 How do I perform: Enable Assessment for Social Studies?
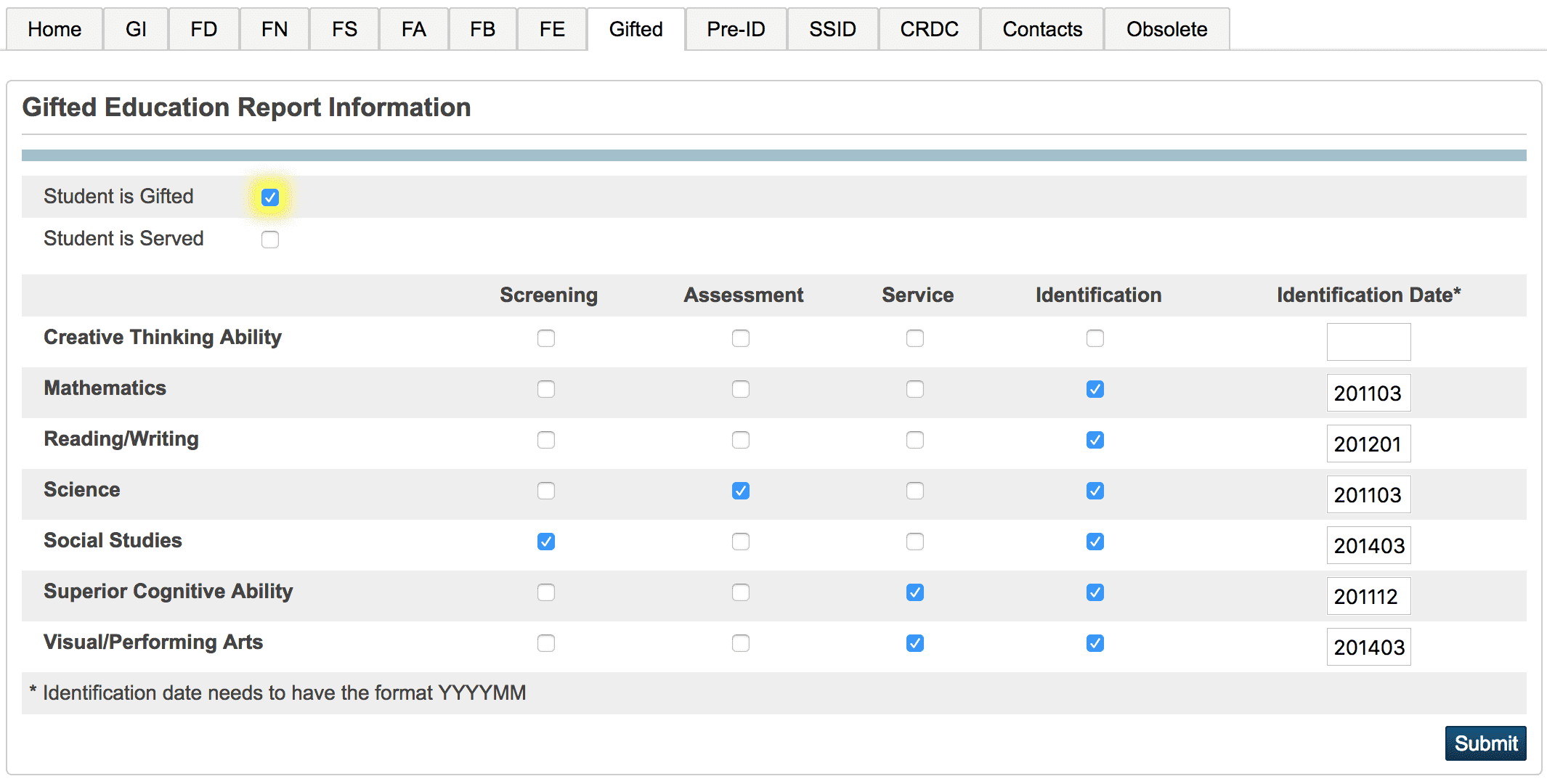click(x=740, y=542)
